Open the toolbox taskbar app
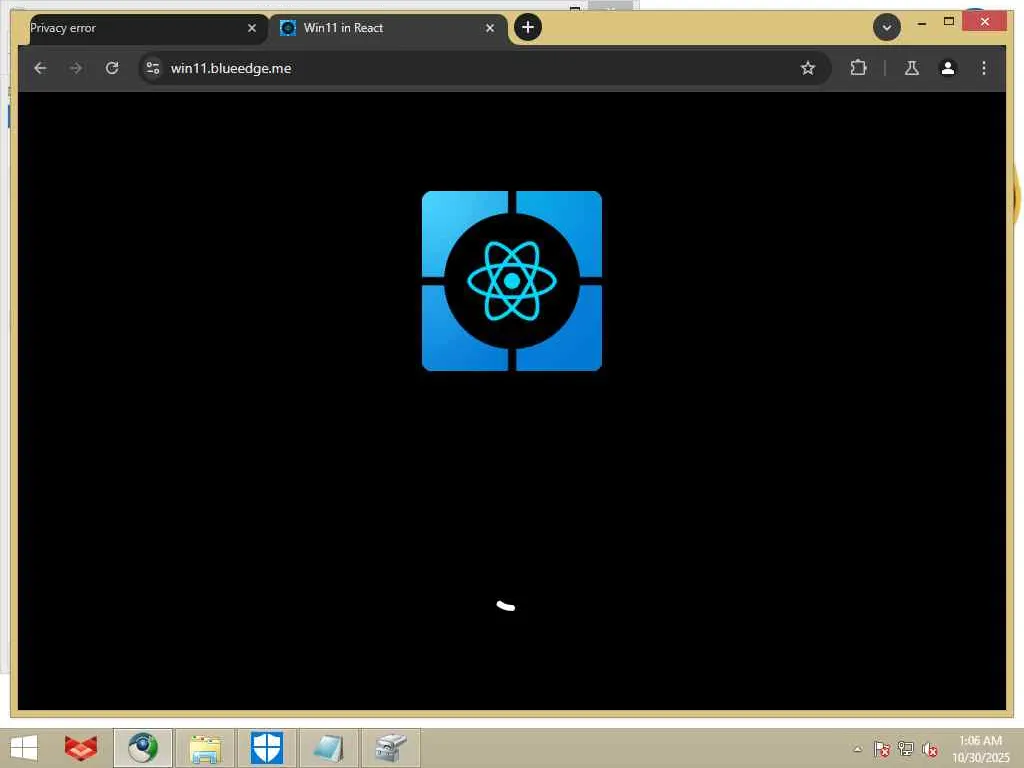This screenshot has height=768, width=1024. pos(391,748)
